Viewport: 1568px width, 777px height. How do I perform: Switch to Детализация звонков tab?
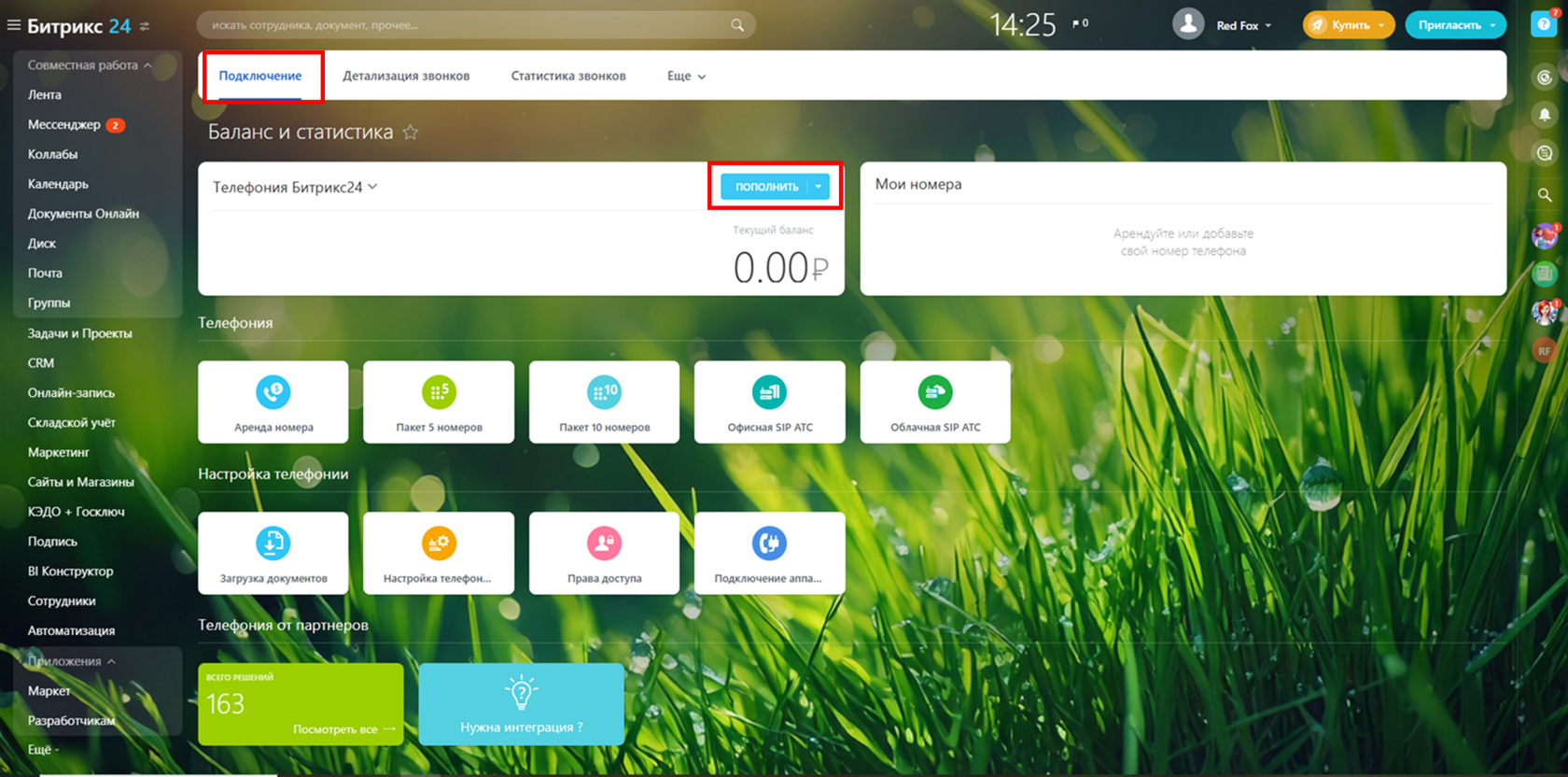(x=406, y=77)
